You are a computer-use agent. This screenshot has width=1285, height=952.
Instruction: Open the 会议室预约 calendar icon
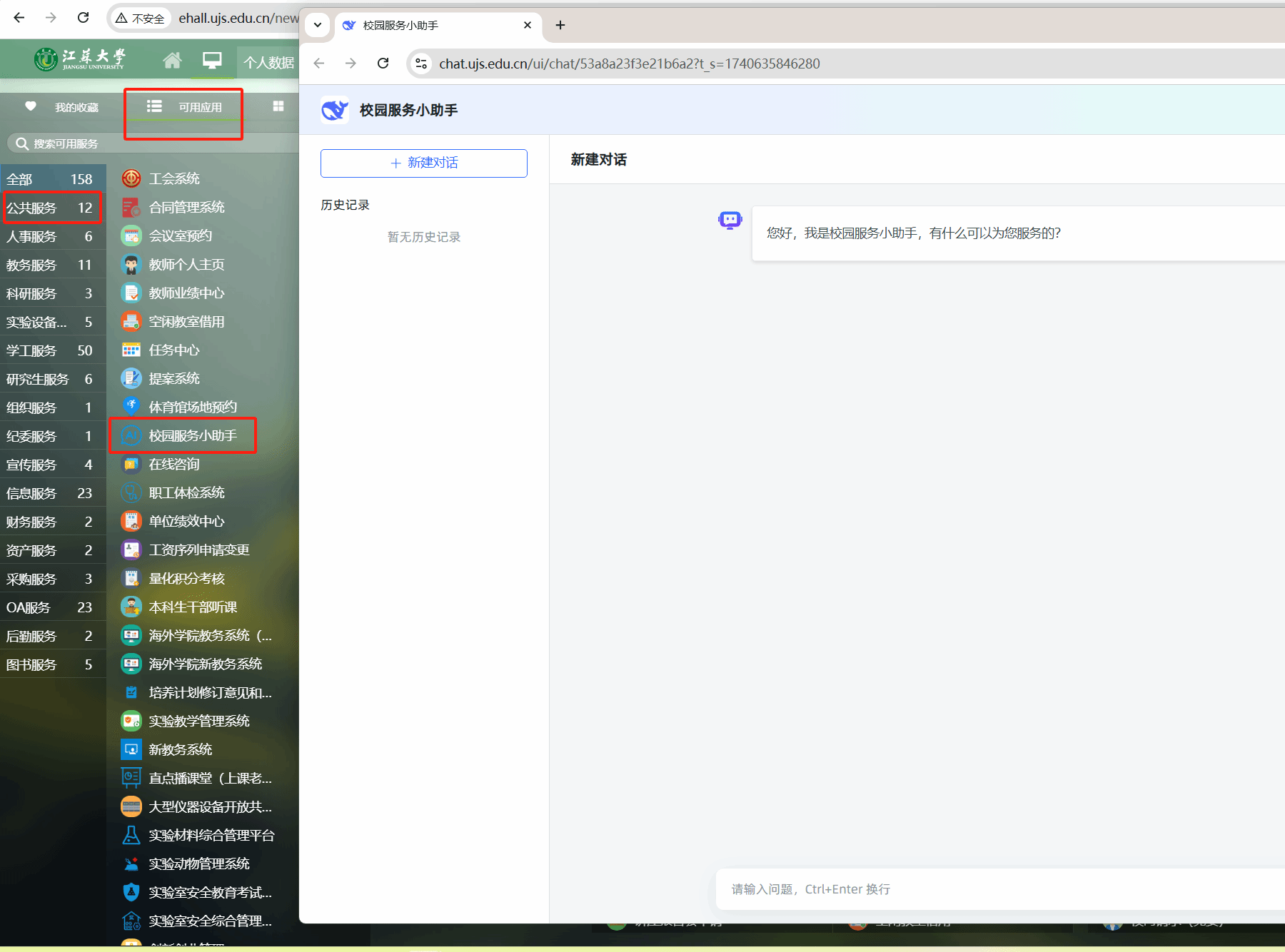pyautogui.click(x=131, y=236)
